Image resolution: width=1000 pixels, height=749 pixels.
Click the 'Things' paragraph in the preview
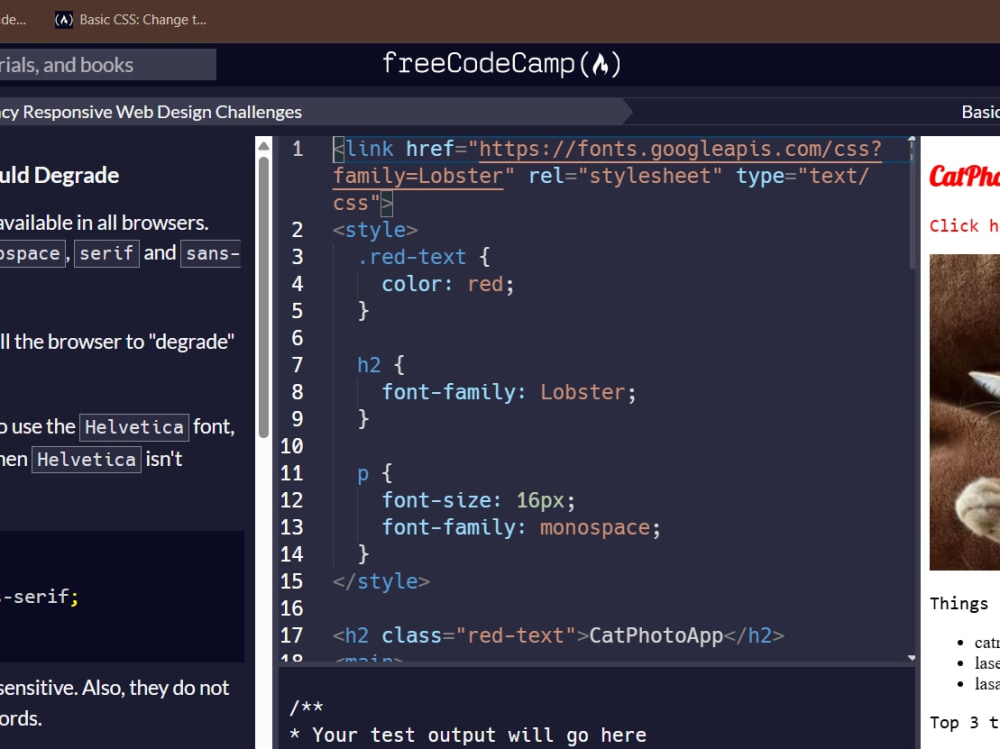[959, 604]
